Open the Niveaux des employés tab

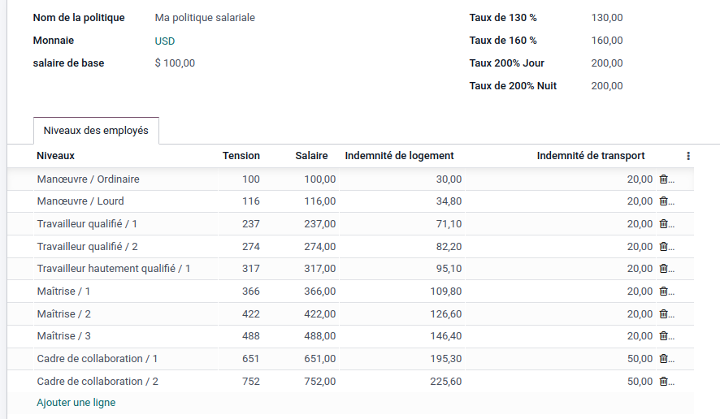coord(96,131)
